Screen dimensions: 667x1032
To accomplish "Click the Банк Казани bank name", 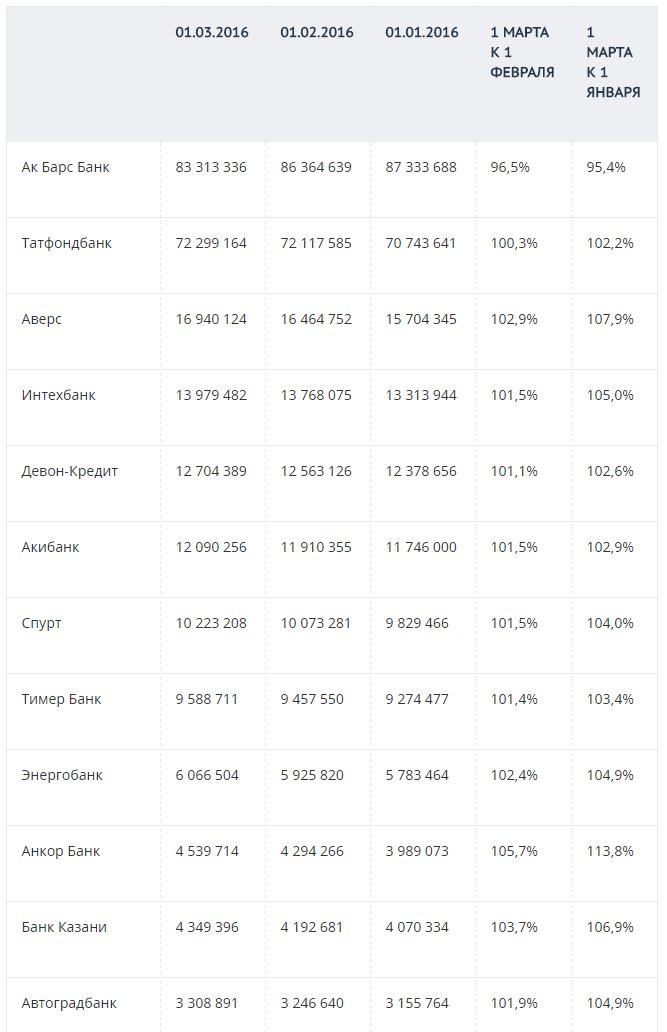I will point(64,927).
